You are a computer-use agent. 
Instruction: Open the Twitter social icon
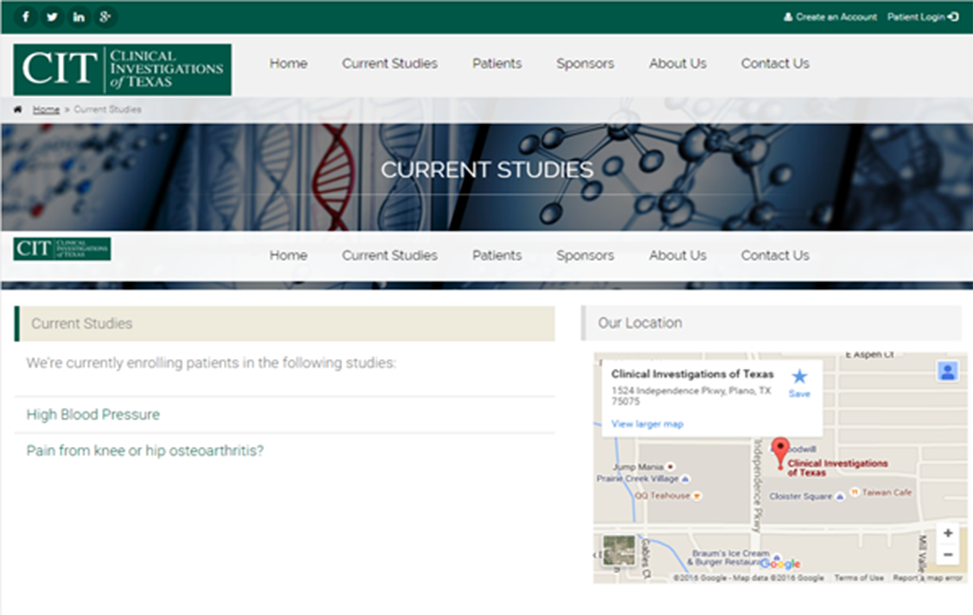tap(52, 17)
